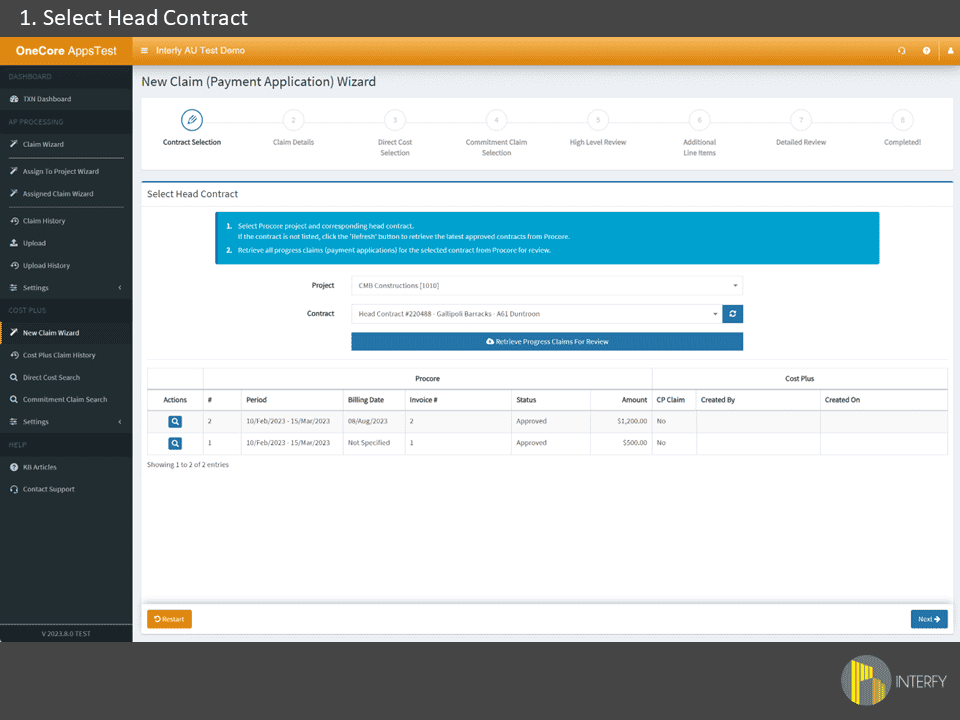
Task: Sort by Billing Date column header
Action: 374,400
